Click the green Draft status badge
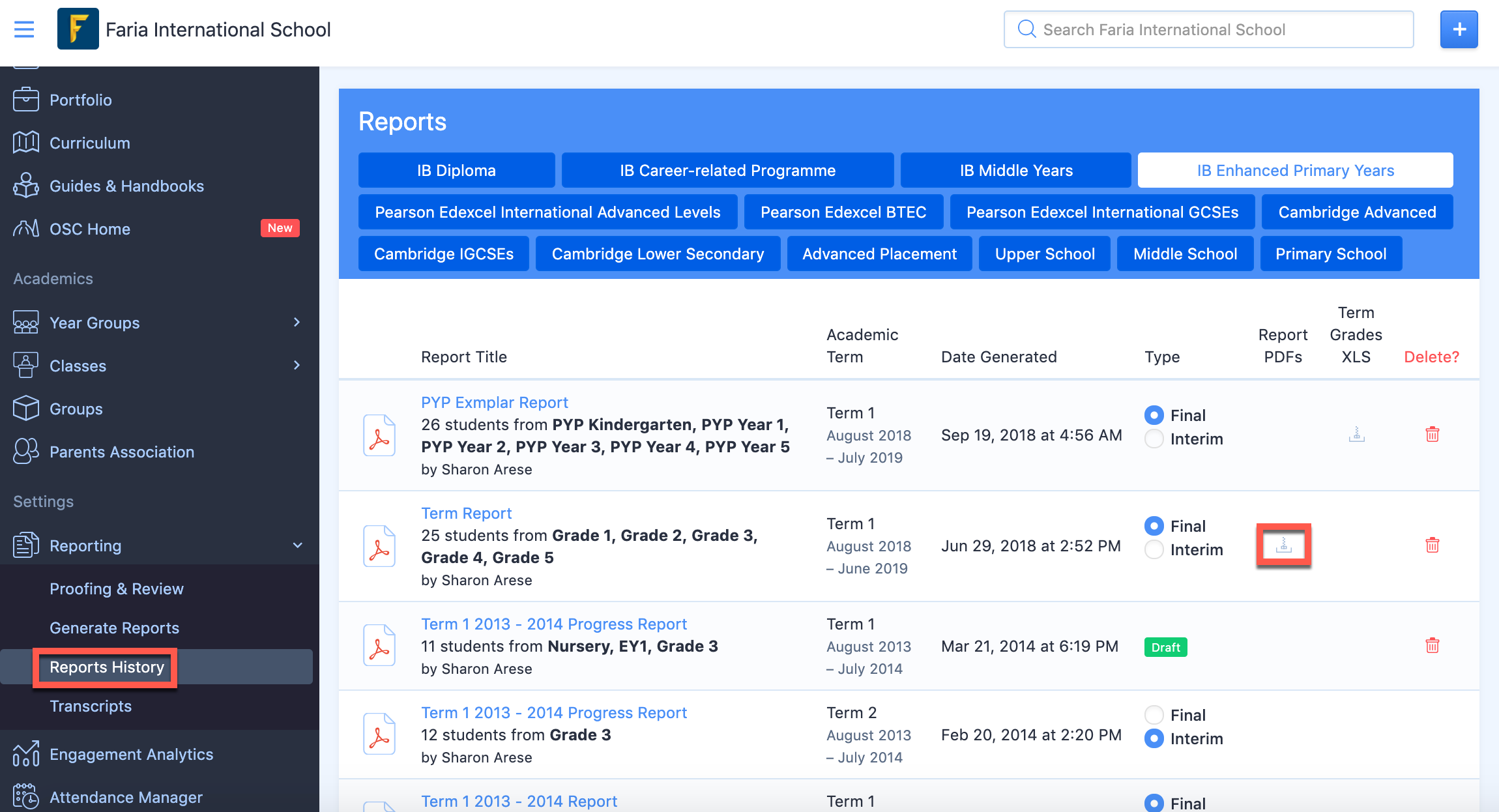 [1165, 647]
